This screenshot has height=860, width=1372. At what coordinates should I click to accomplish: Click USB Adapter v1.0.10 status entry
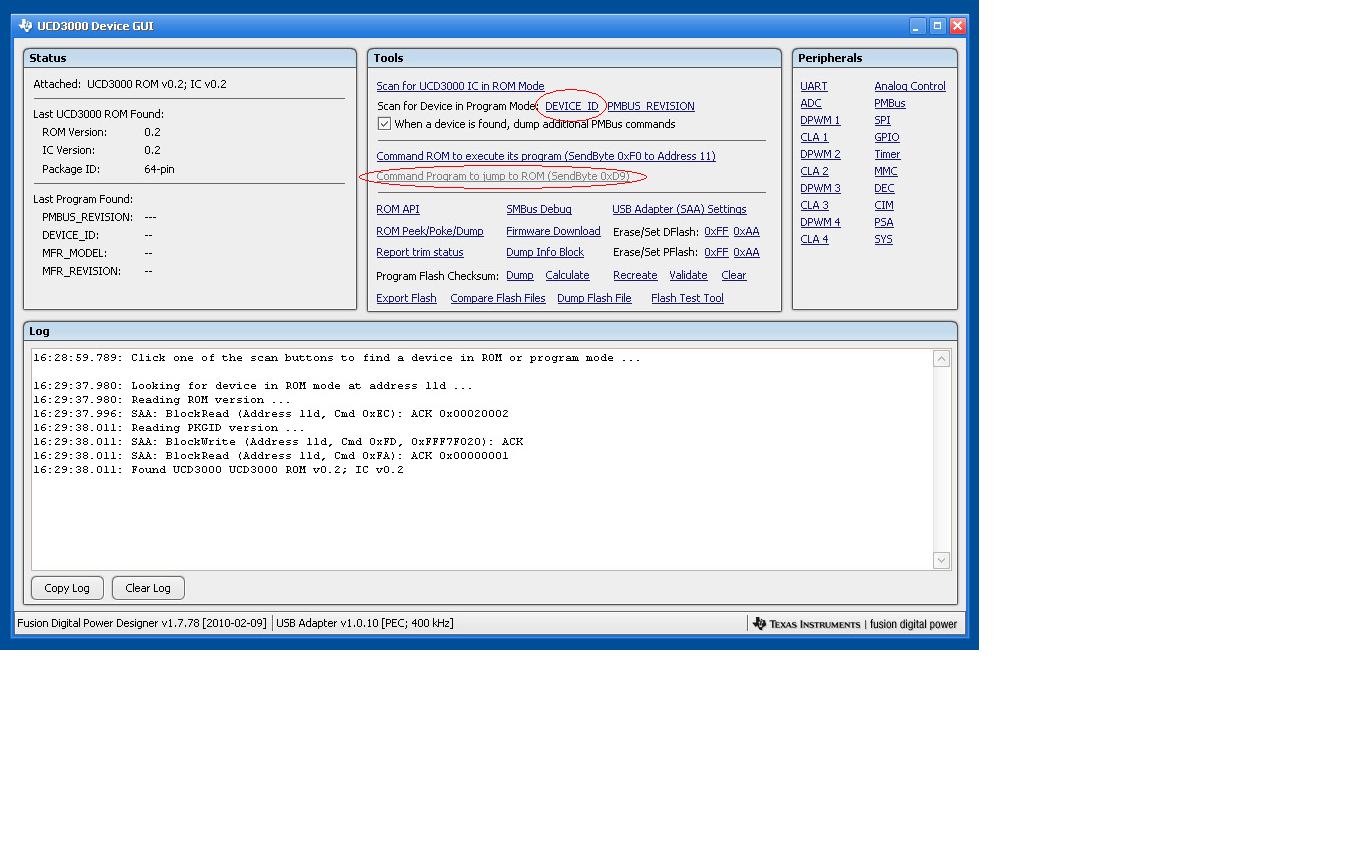(365, 623)
